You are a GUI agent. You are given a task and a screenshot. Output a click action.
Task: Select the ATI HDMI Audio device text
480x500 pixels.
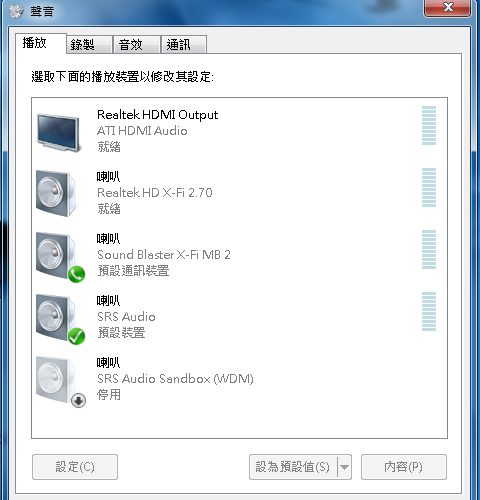(142, 131)
